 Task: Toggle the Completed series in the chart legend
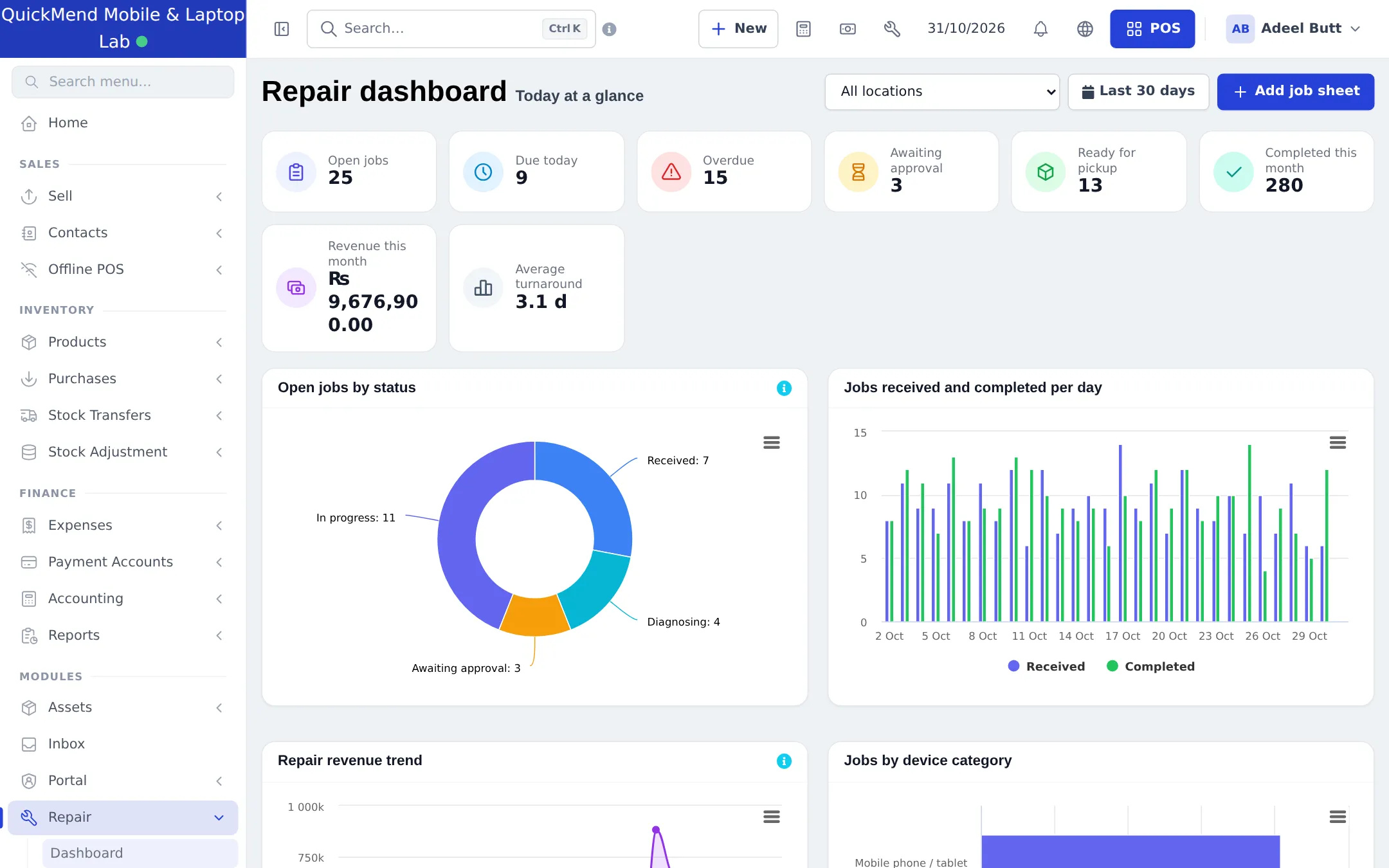1150,666
